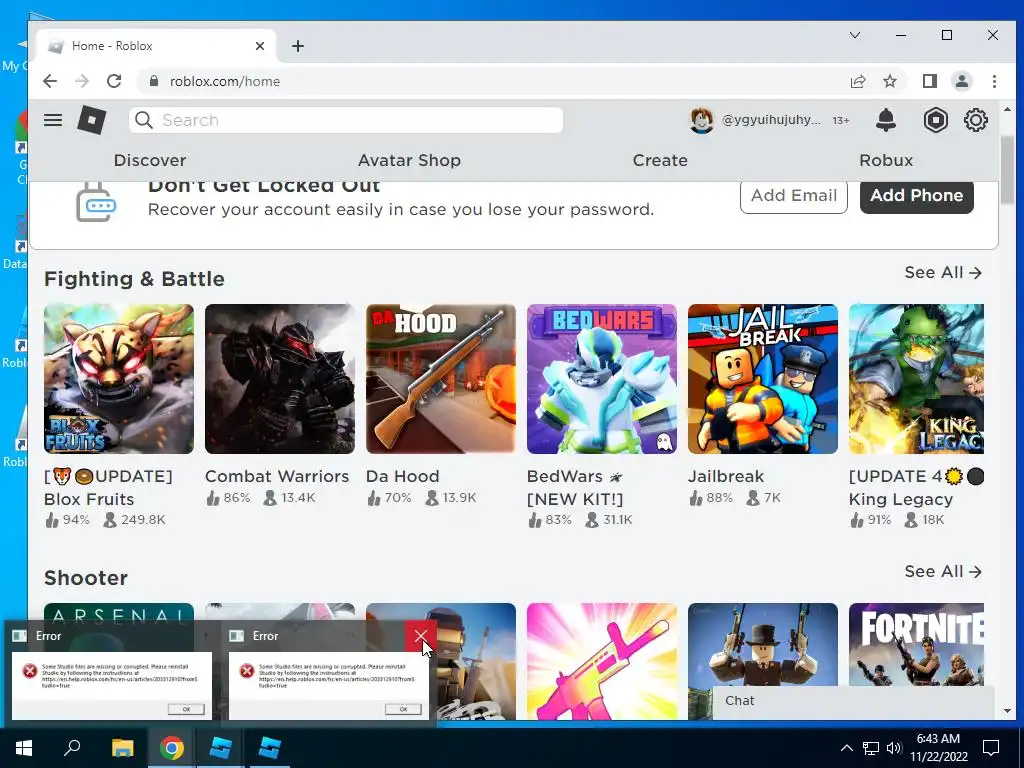
Task: Click OK in second Error preview
Action: 403,709
